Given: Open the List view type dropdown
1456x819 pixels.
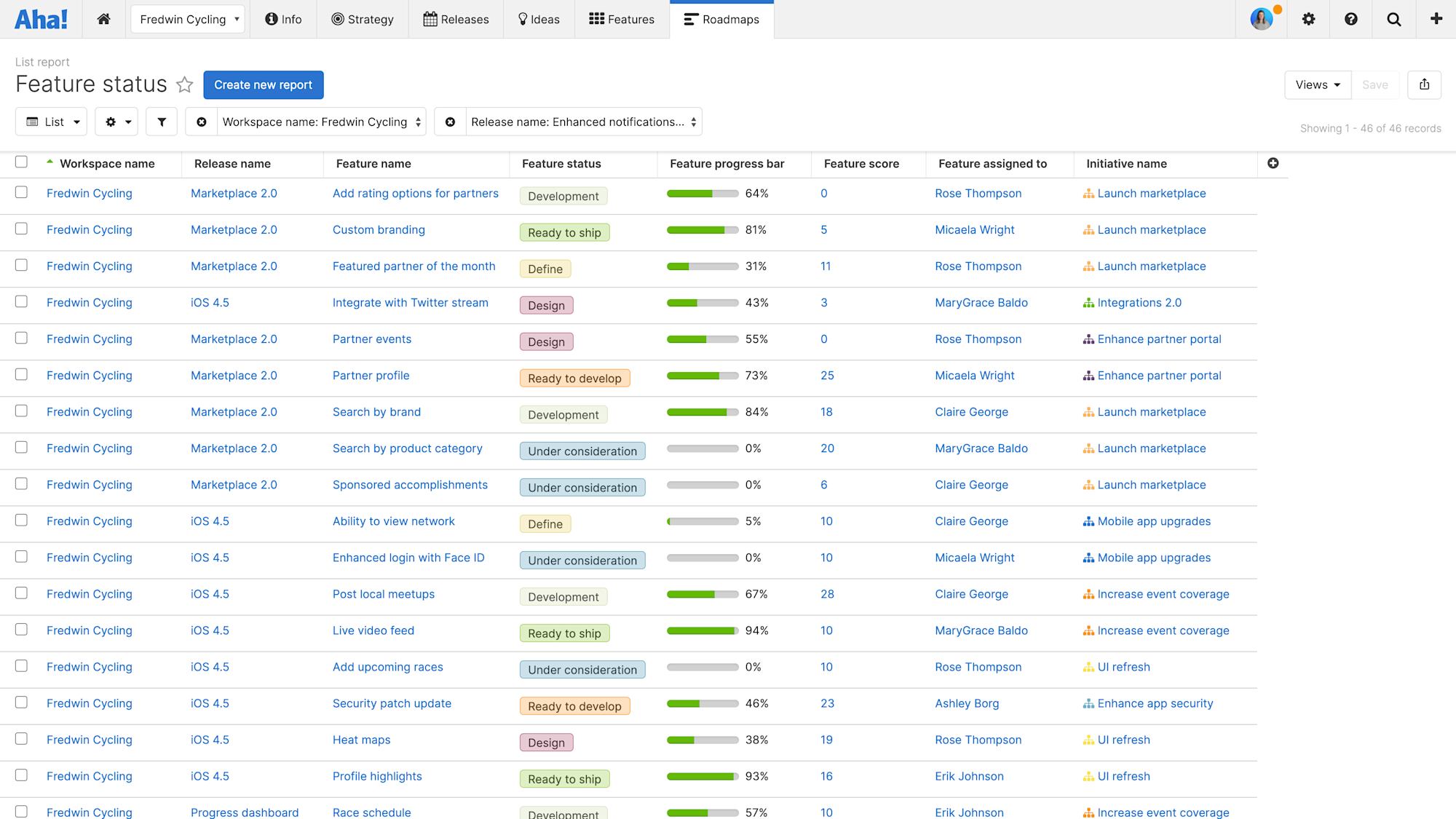Looking at the screenshot, I should (x=51, y=121).
